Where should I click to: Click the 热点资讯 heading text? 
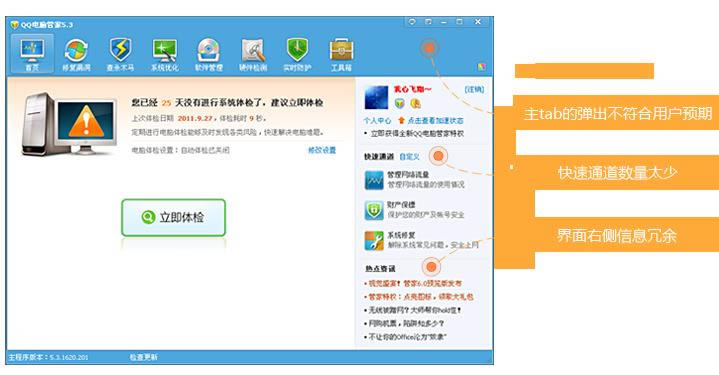380,269
